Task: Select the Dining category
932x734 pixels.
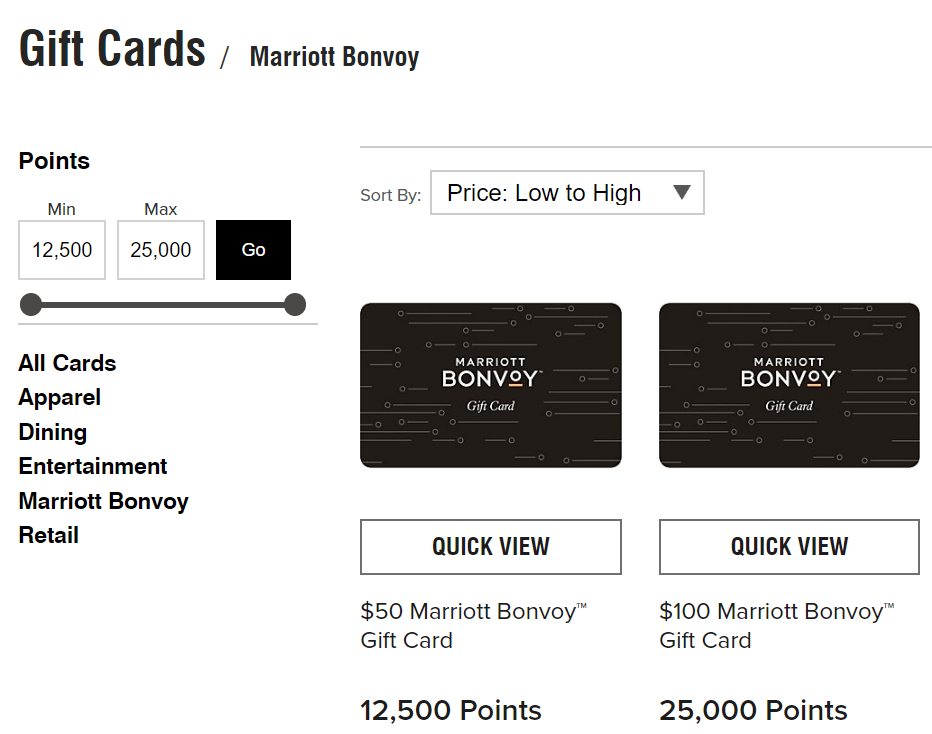Action: (x=53, y=432)
